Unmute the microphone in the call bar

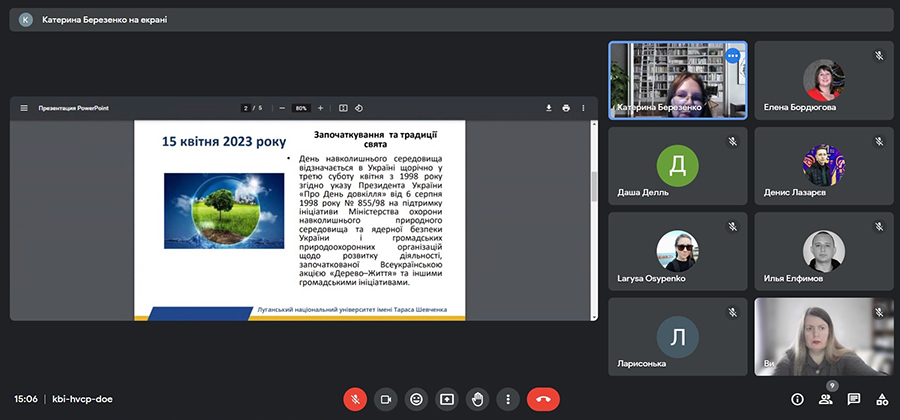(355, 398)
